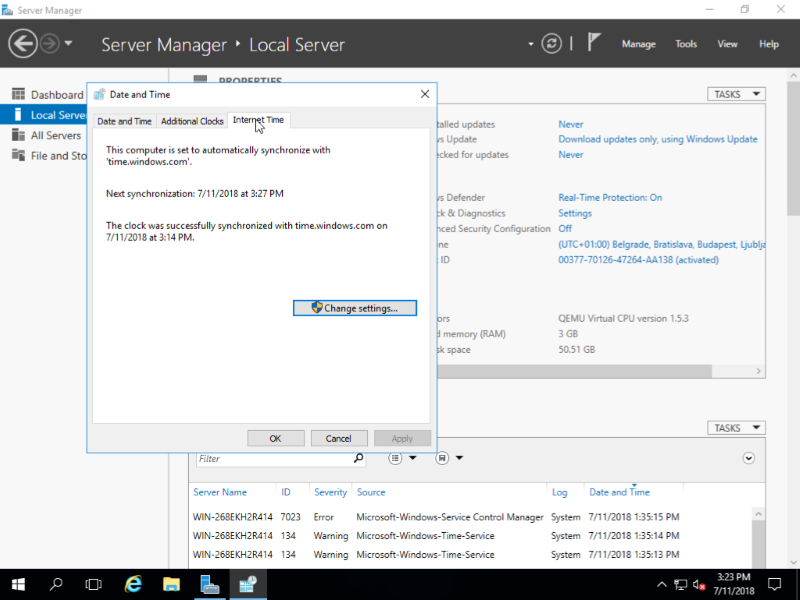Image resolution: width=800 pixels, height=600 pixels.
Task: Open Task View on the taskbar
Action: click(93, 584)
